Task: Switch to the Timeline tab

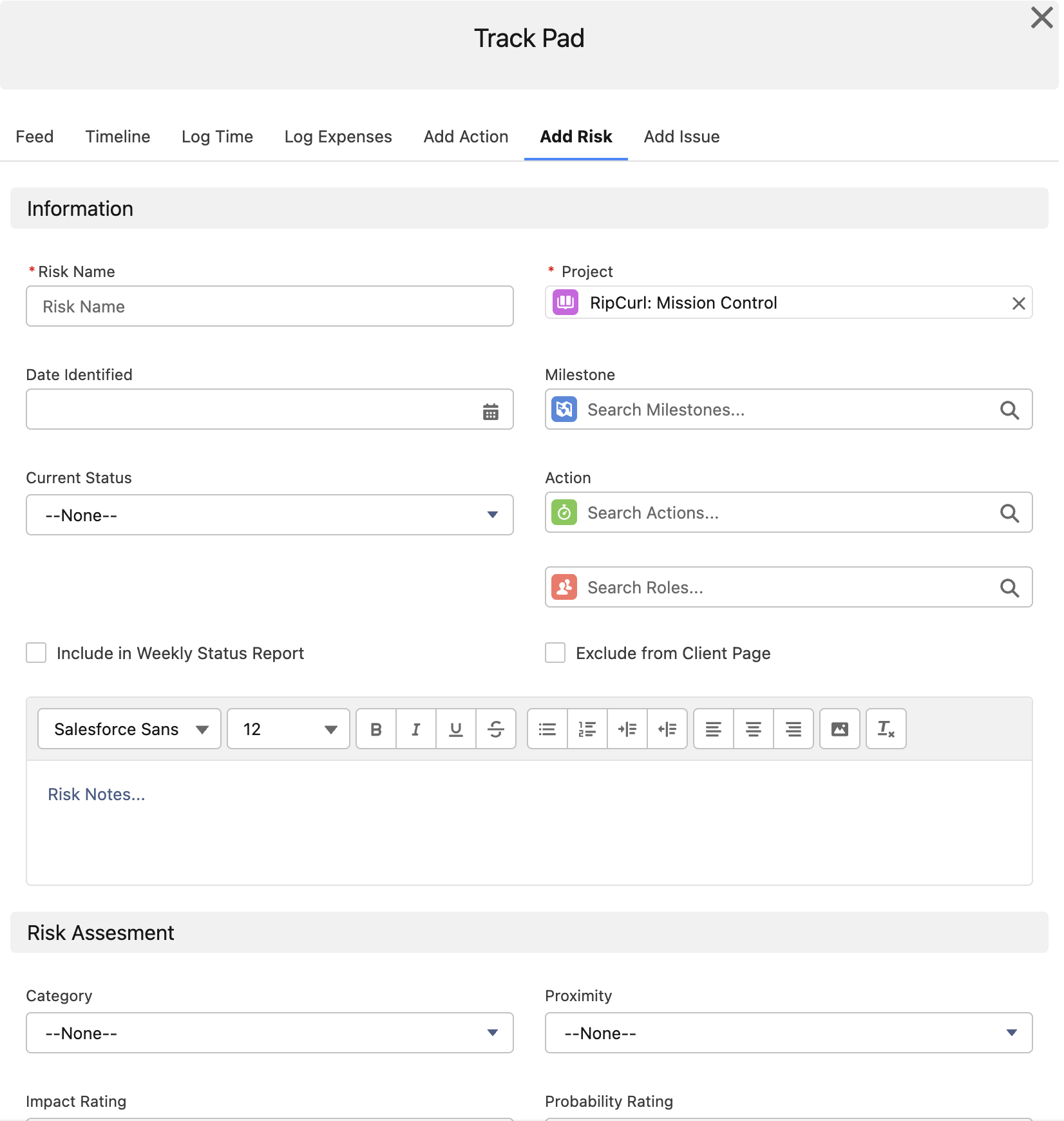Action: coord(118,137)
